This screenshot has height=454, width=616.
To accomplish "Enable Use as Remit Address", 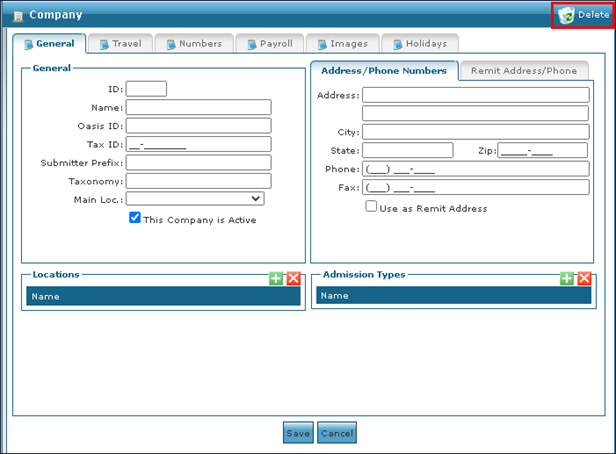I will click(371, 207).
